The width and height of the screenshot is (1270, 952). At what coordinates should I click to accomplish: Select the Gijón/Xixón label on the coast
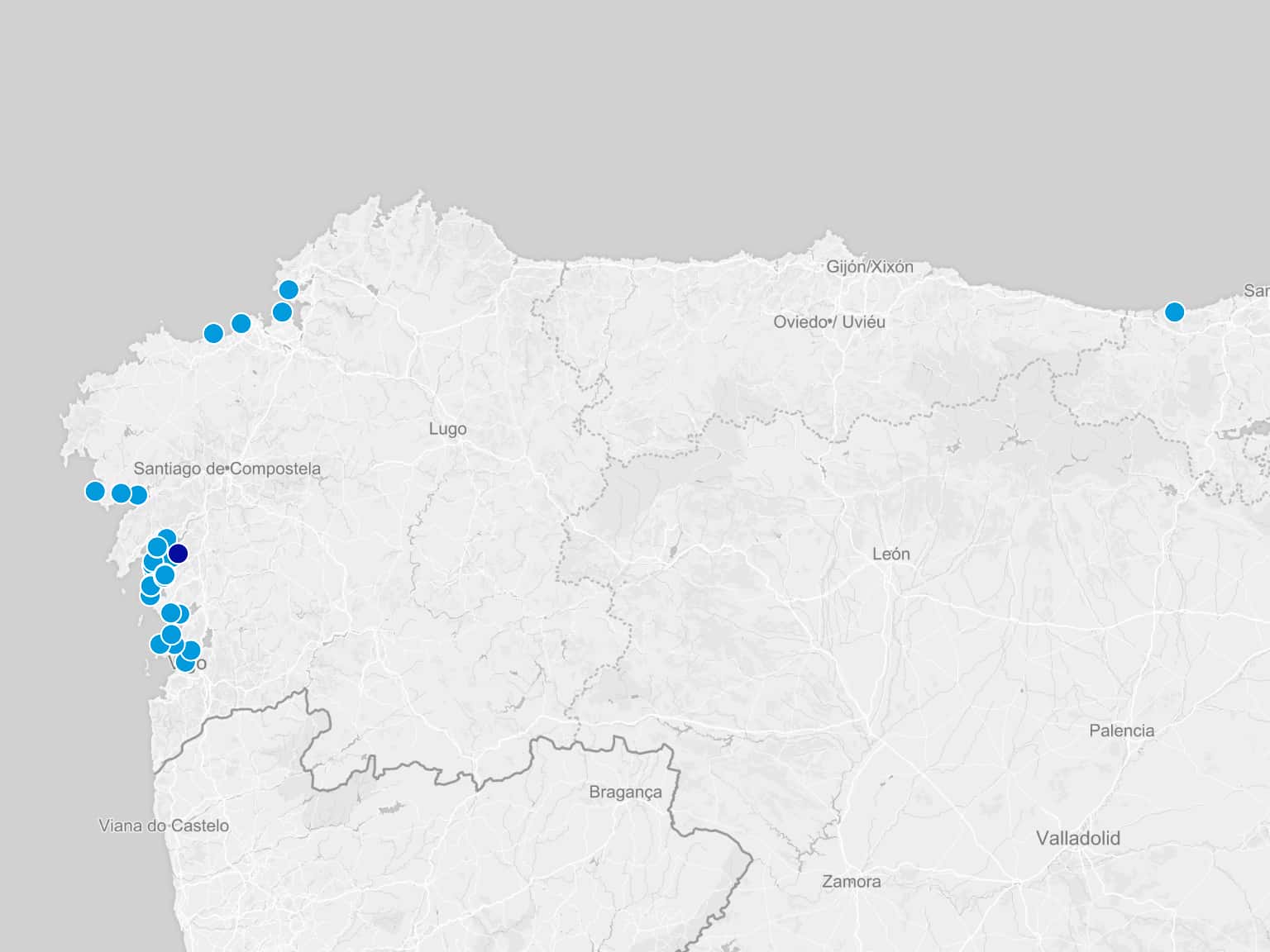click(x=870, y=267)
